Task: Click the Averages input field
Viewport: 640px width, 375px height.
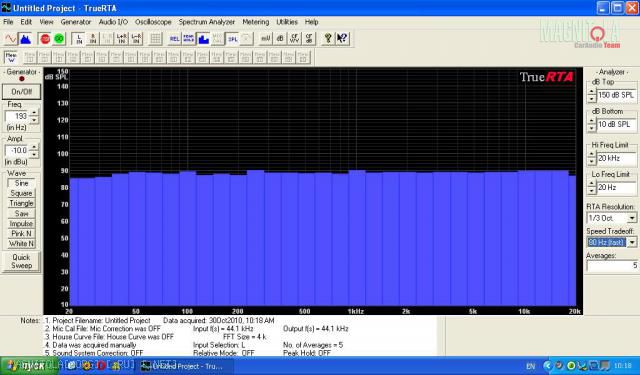Action: (x=612, y=266)
